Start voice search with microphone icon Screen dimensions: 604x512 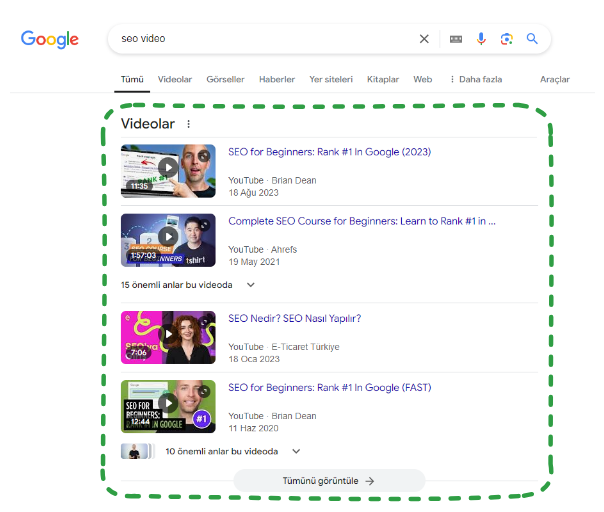point(481,39)
